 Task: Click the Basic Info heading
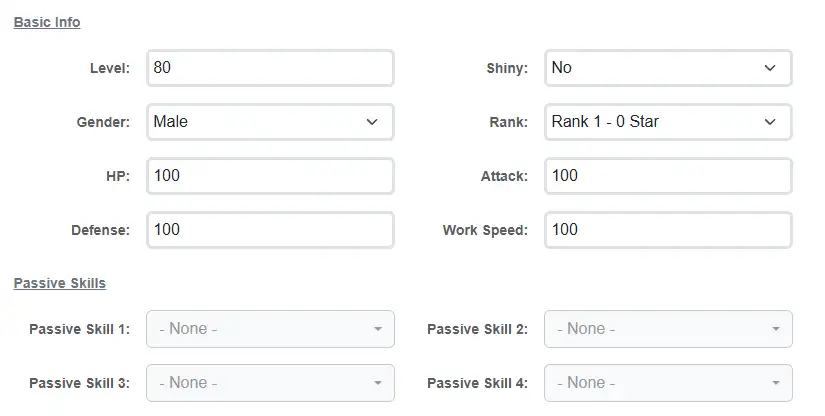[47, 22]
